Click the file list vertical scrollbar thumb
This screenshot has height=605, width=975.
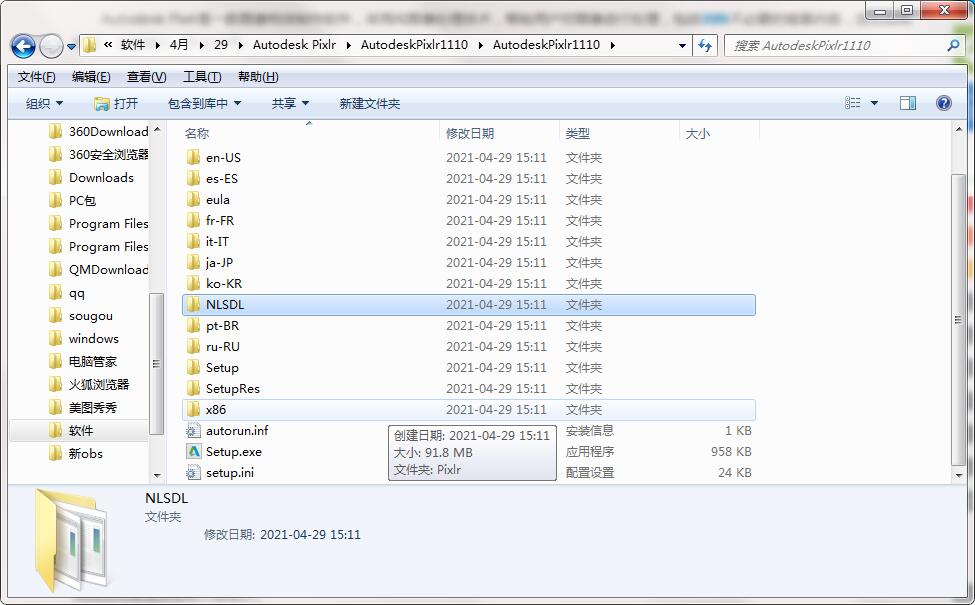[x=958, y=320]
